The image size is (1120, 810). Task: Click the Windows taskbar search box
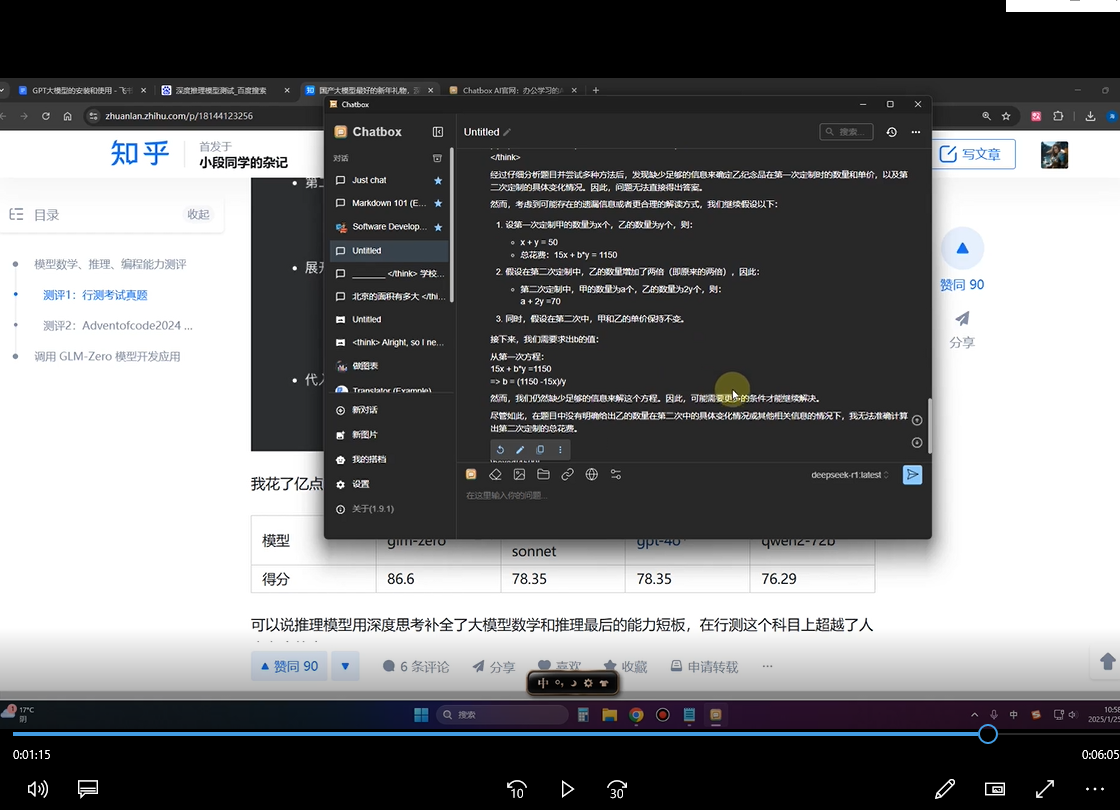[502, 715]
